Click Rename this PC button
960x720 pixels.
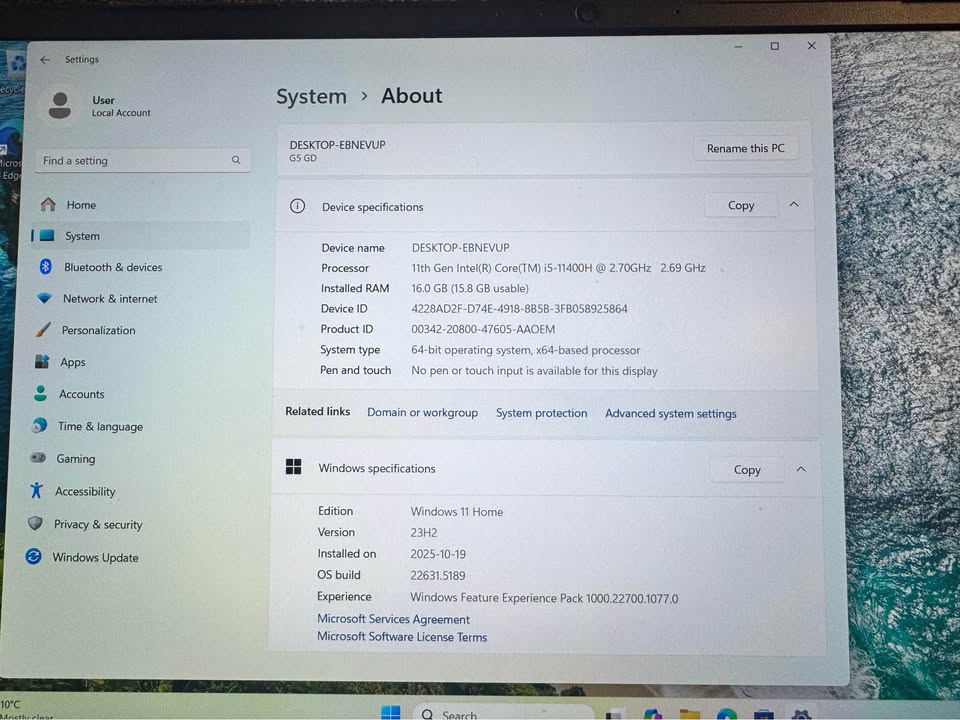(x=745, y=148)
